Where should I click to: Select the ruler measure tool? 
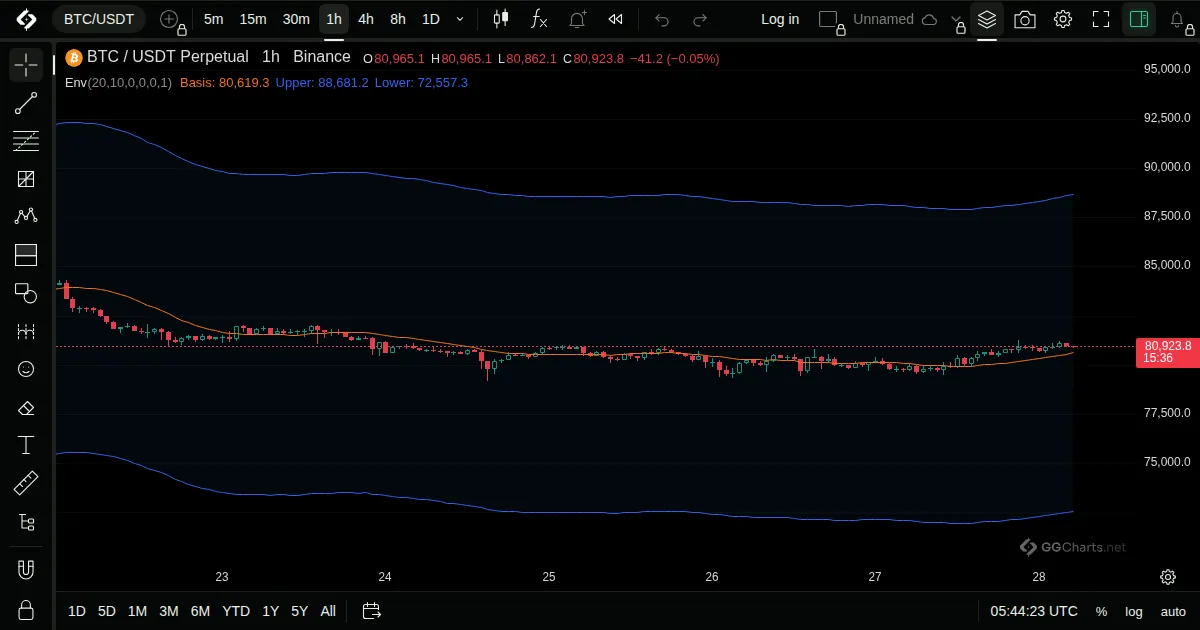click(26, 483)
